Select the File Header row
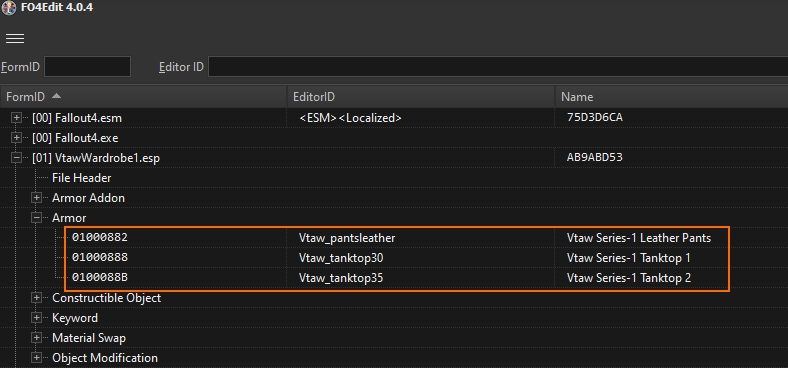 pos(81,178)
